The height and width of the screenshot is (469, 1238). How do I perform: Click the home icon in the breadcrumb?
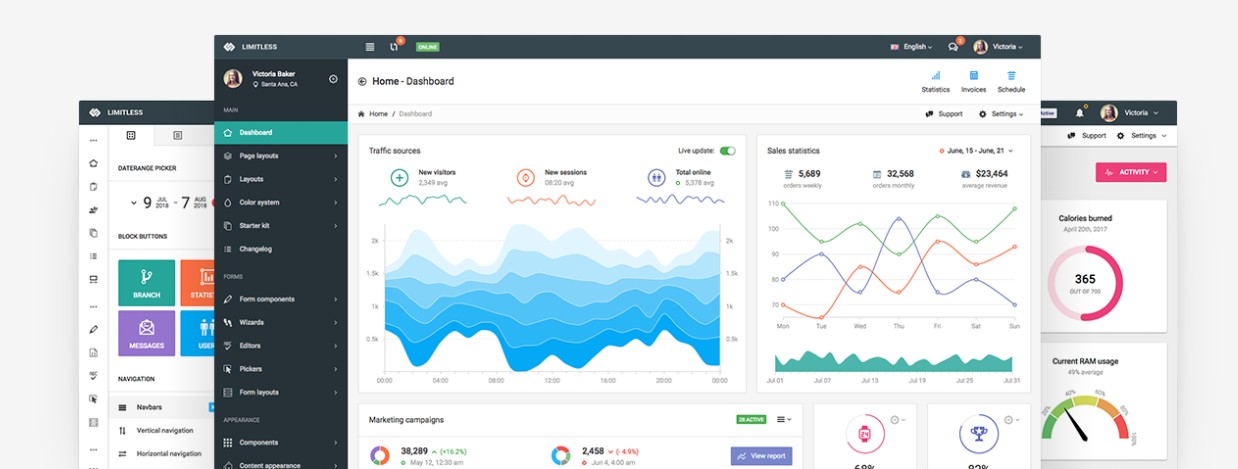[x=362, y=114]
